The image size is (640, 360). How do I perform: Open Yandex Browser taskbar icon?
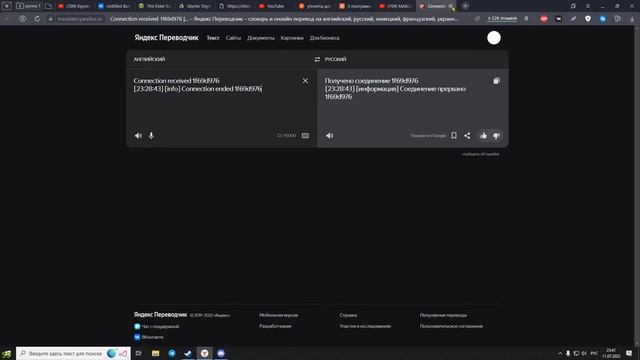click(204, 353)
